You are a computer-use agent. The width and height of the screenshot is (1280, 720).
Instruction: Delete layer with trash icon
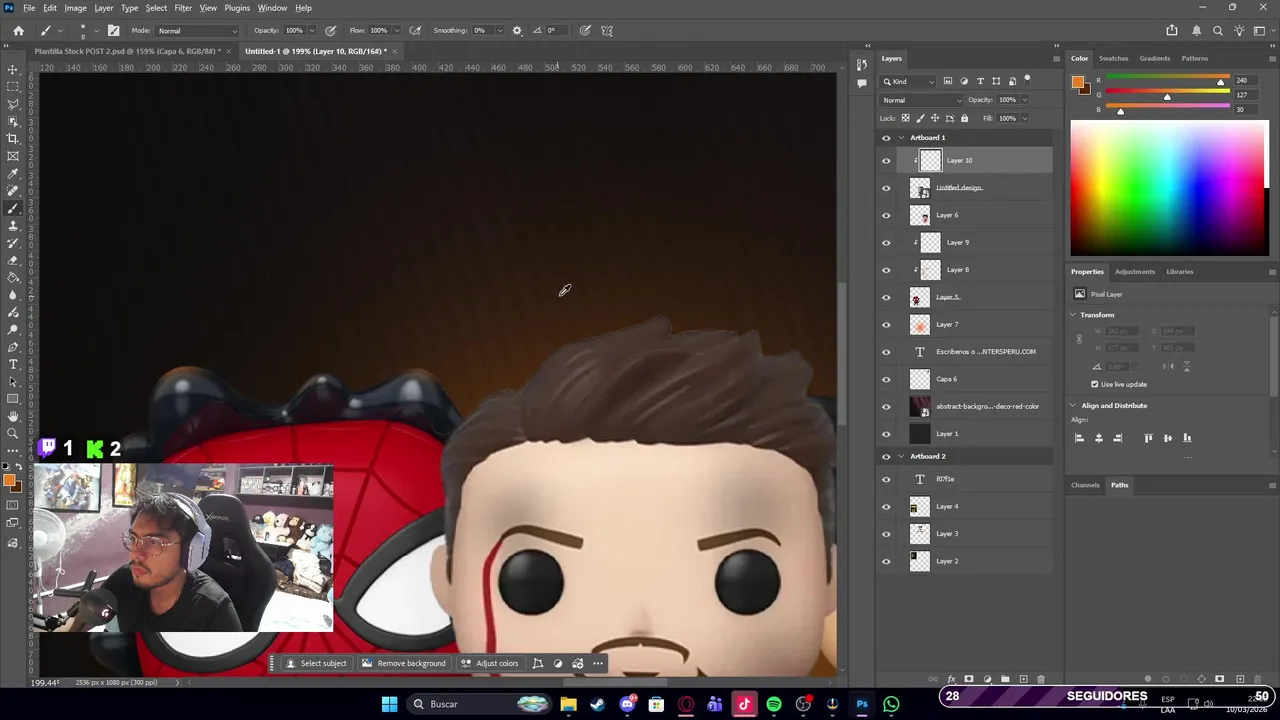(1040, 679)
